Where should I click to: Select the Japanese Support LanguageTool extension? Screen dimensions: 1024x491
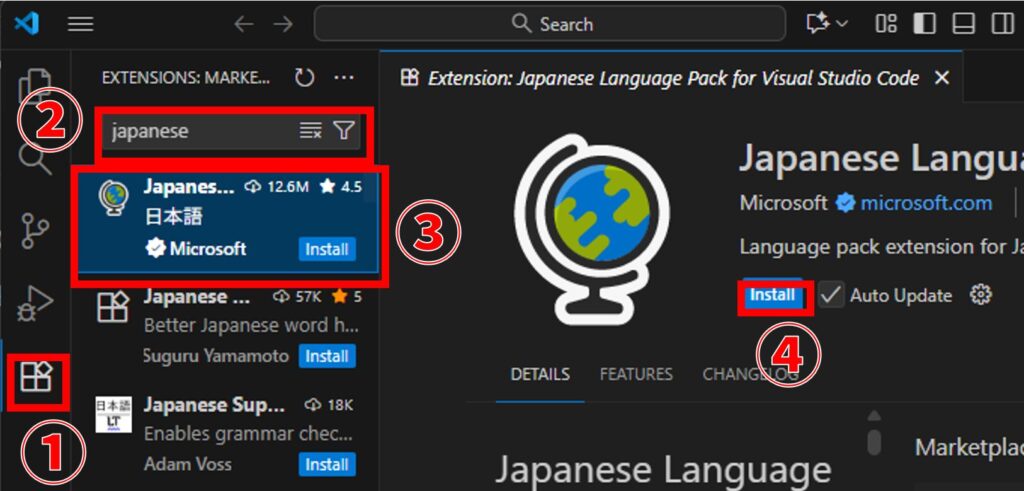click(x=229, y=435)
